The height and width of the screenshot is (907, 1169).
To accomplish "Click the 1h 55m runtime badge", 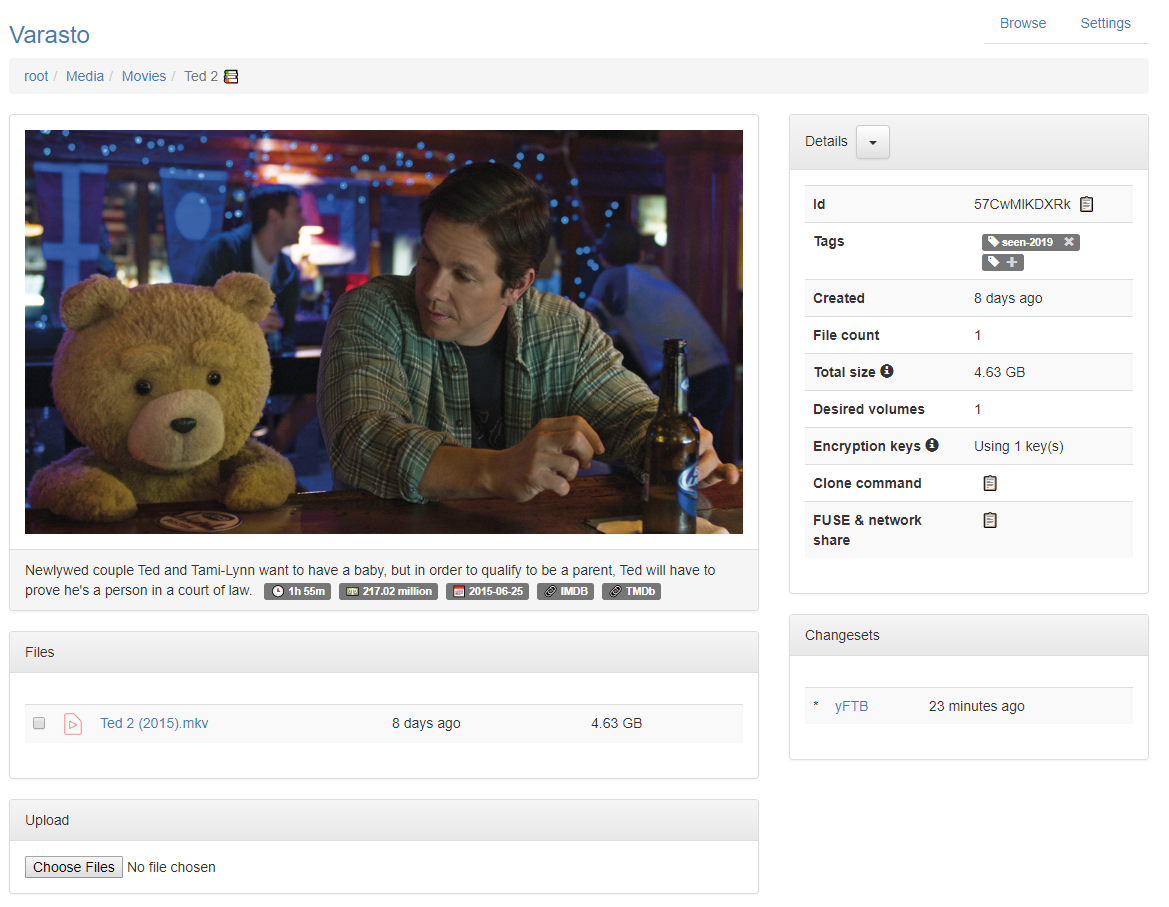I will pyautogui.click(x=297, y=591).
